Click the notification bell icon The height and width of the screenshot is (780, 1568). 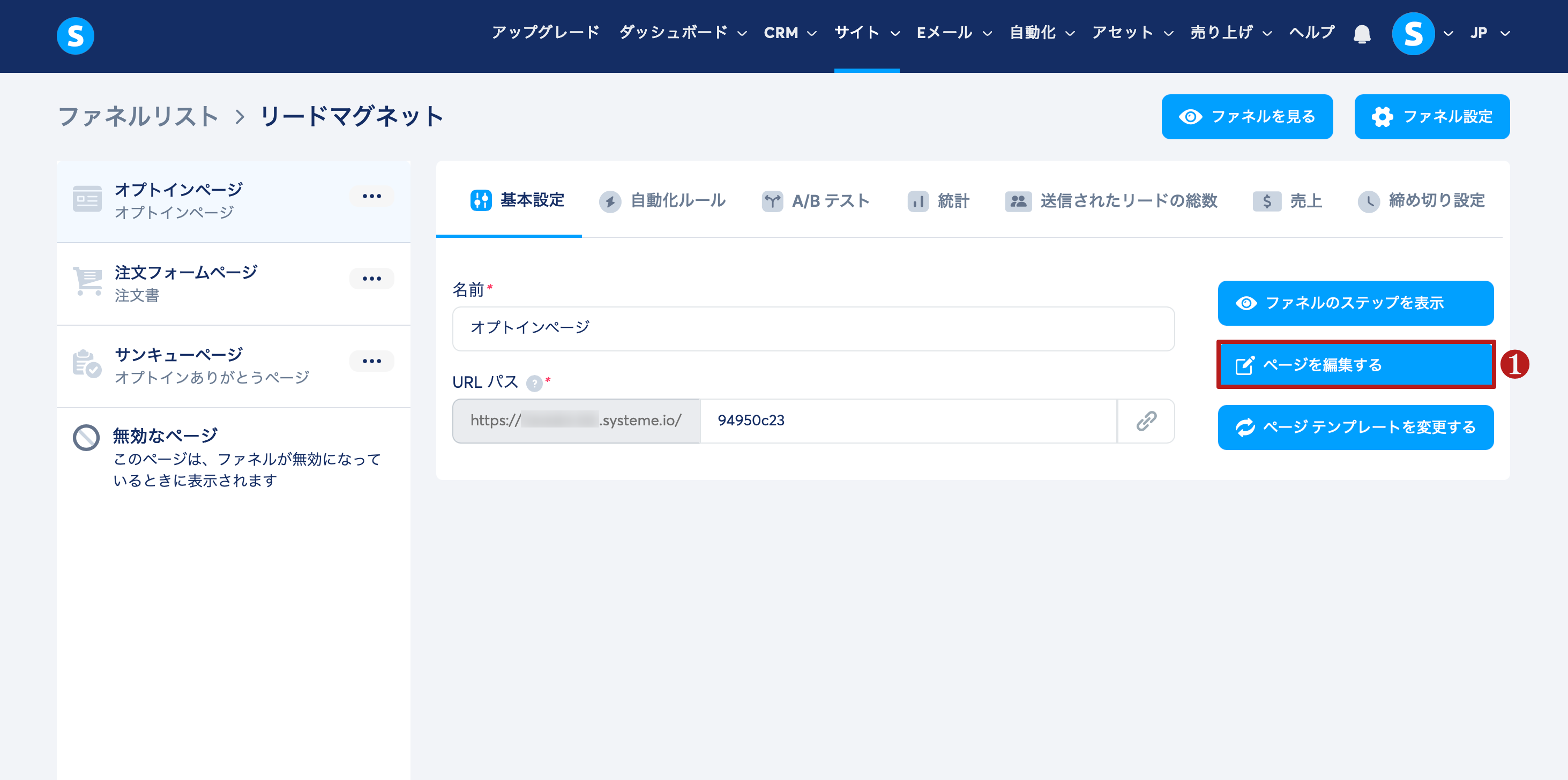pos(1362,34)
